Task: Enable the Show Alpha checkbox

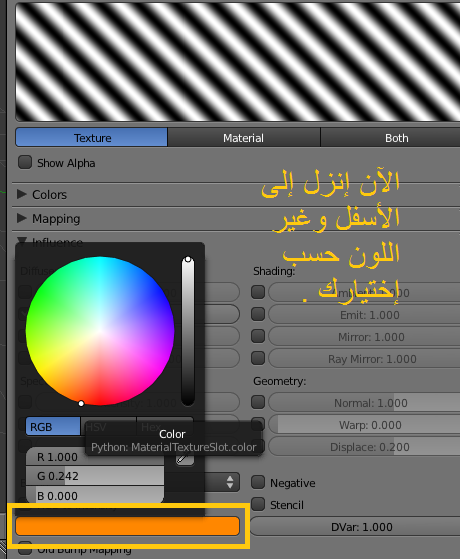Action: click(25, 162)
